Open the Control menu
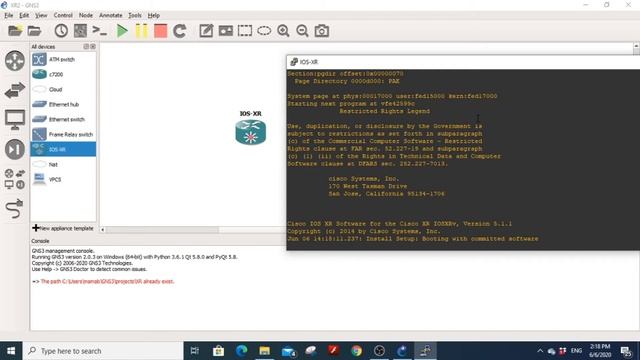Screen dimensions: 640x360 click(63, 16)
